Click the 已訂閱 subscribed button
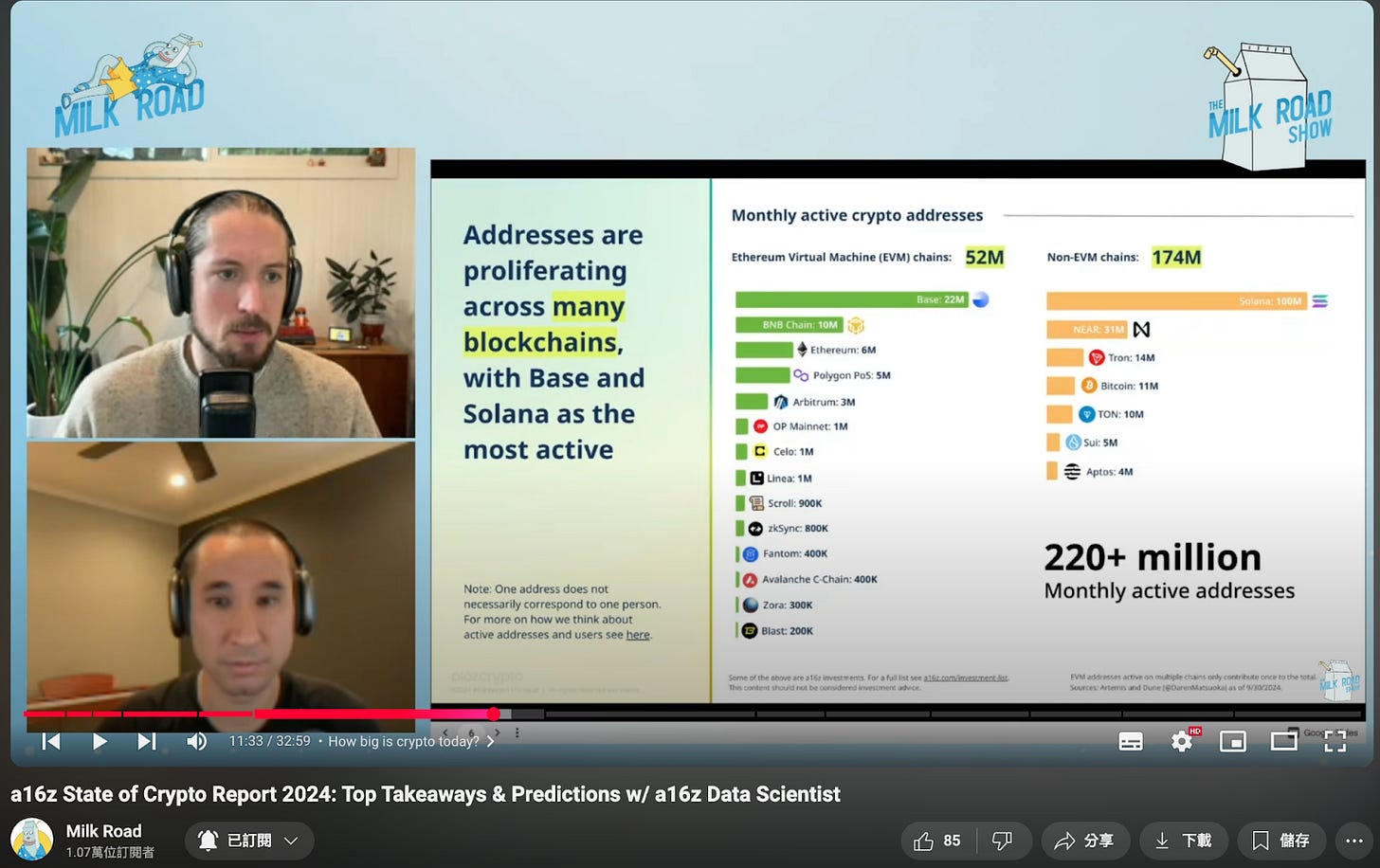Viewport: 1380px width, 868px height. [250, 841]
